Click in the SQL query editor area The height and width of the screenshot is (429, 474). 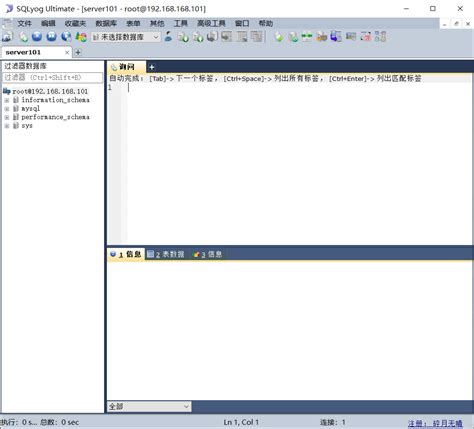tap(299, 163)
